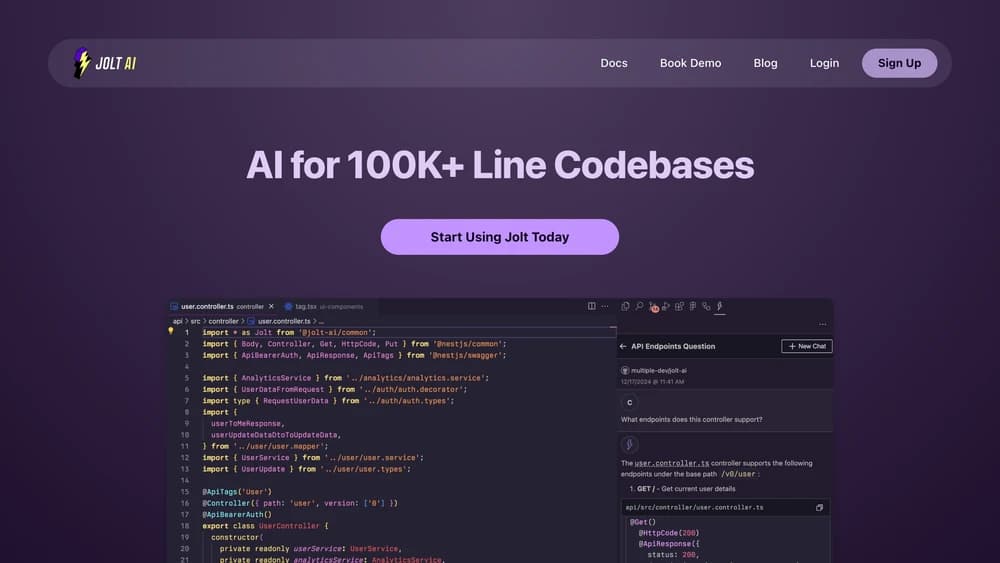Click the headline 'AI for 100K+ Line Codebases'

(500, 165)
